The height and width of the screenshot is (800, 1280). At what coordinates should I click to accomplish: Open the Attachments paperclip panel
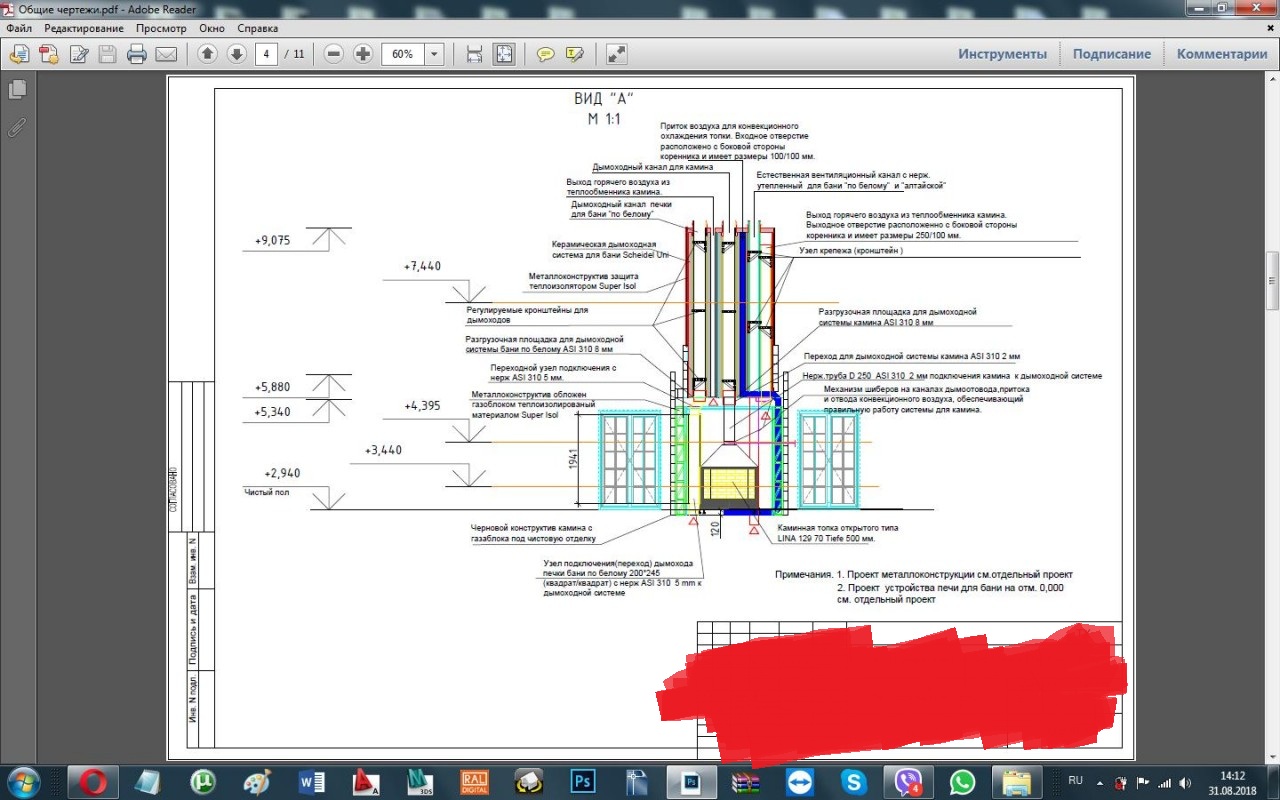click(17, 127)
